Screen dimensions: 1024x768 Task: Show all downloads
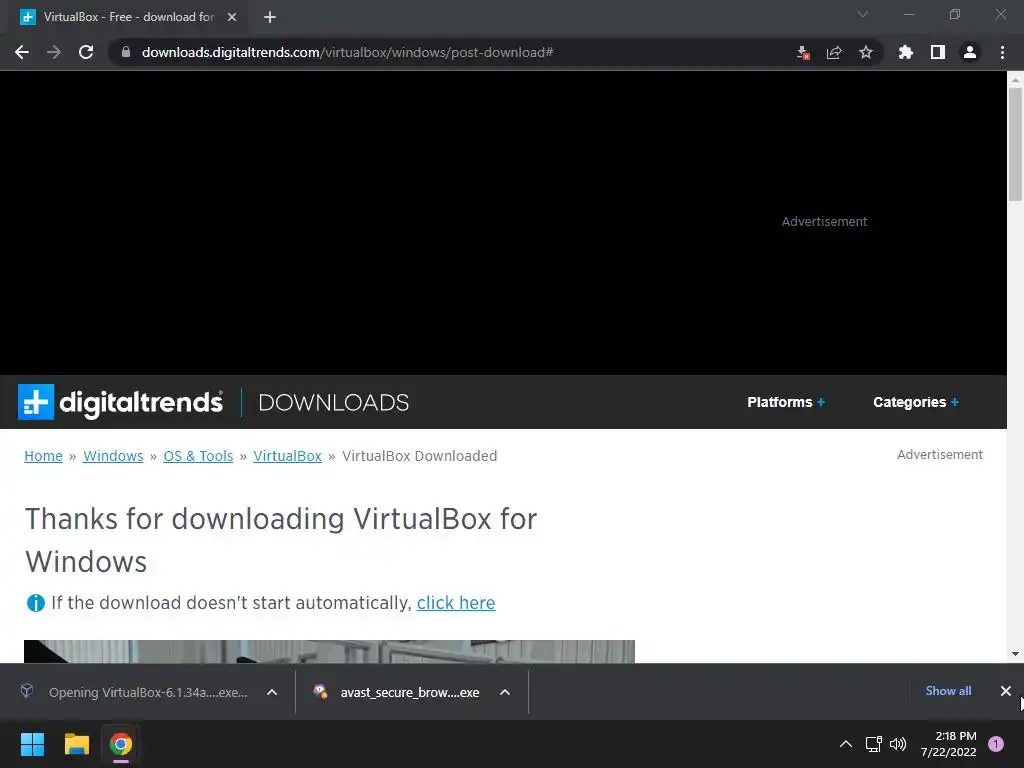(948, 691)
